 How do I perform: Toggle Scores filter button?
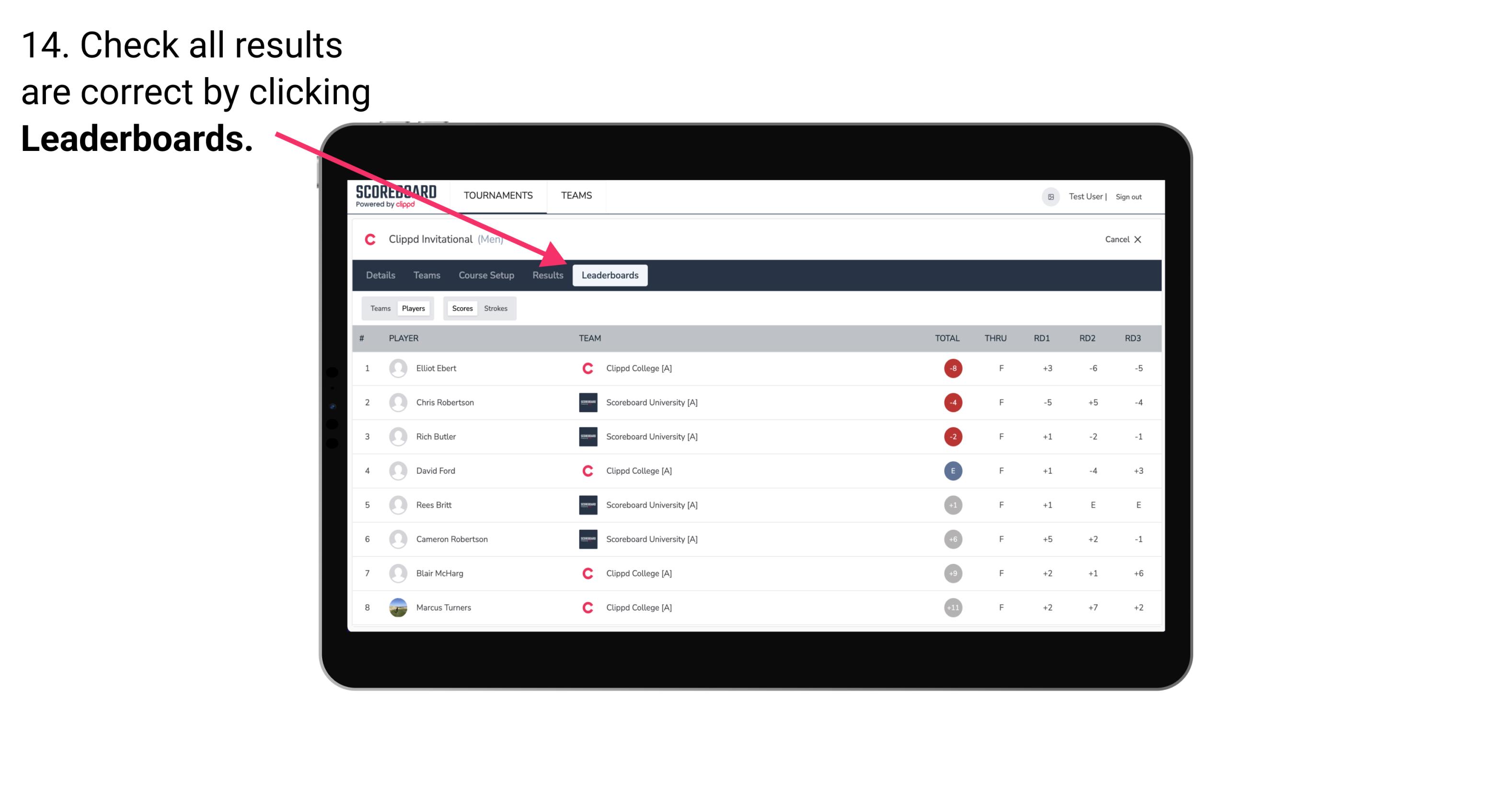462,308
